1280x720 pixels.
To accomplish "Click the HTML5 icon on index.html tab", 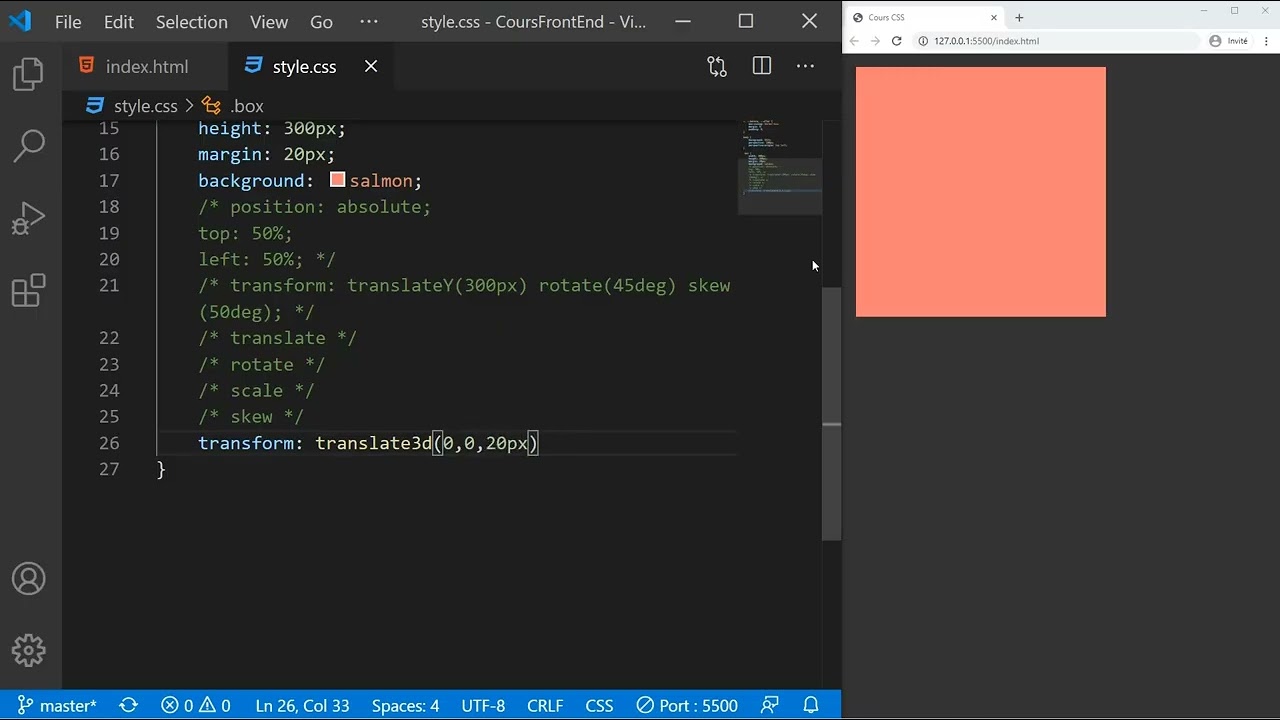I will click(86, 66).
